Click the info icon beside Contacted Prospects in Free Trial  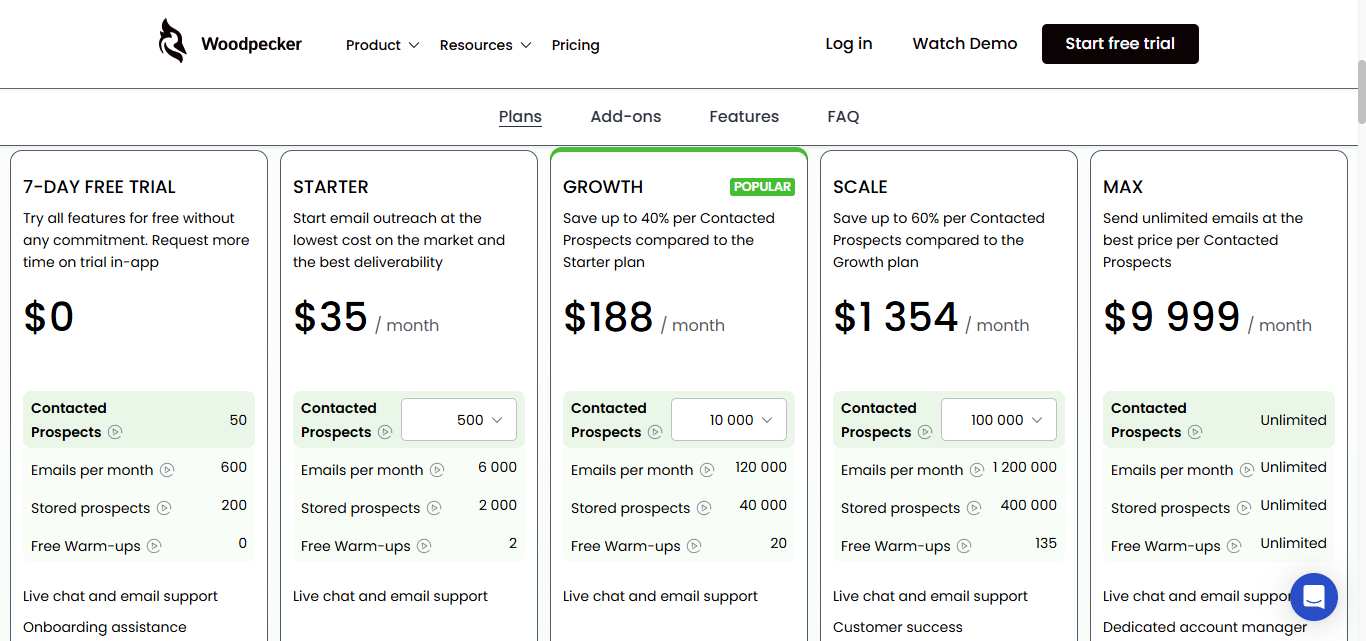click(115, 432)
